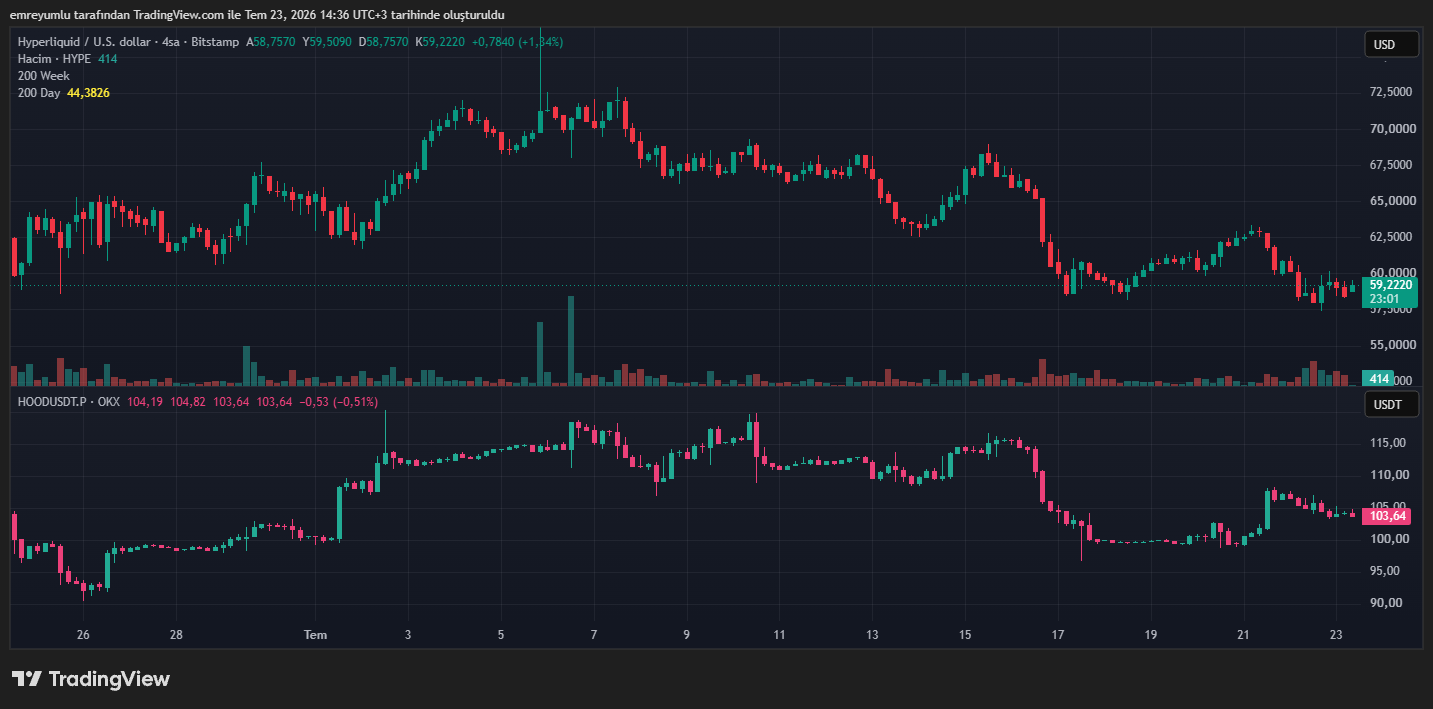Click date 7 on the time axis
The height and width of the screenshot is (709, 1433).
click(x=594, y=635)
